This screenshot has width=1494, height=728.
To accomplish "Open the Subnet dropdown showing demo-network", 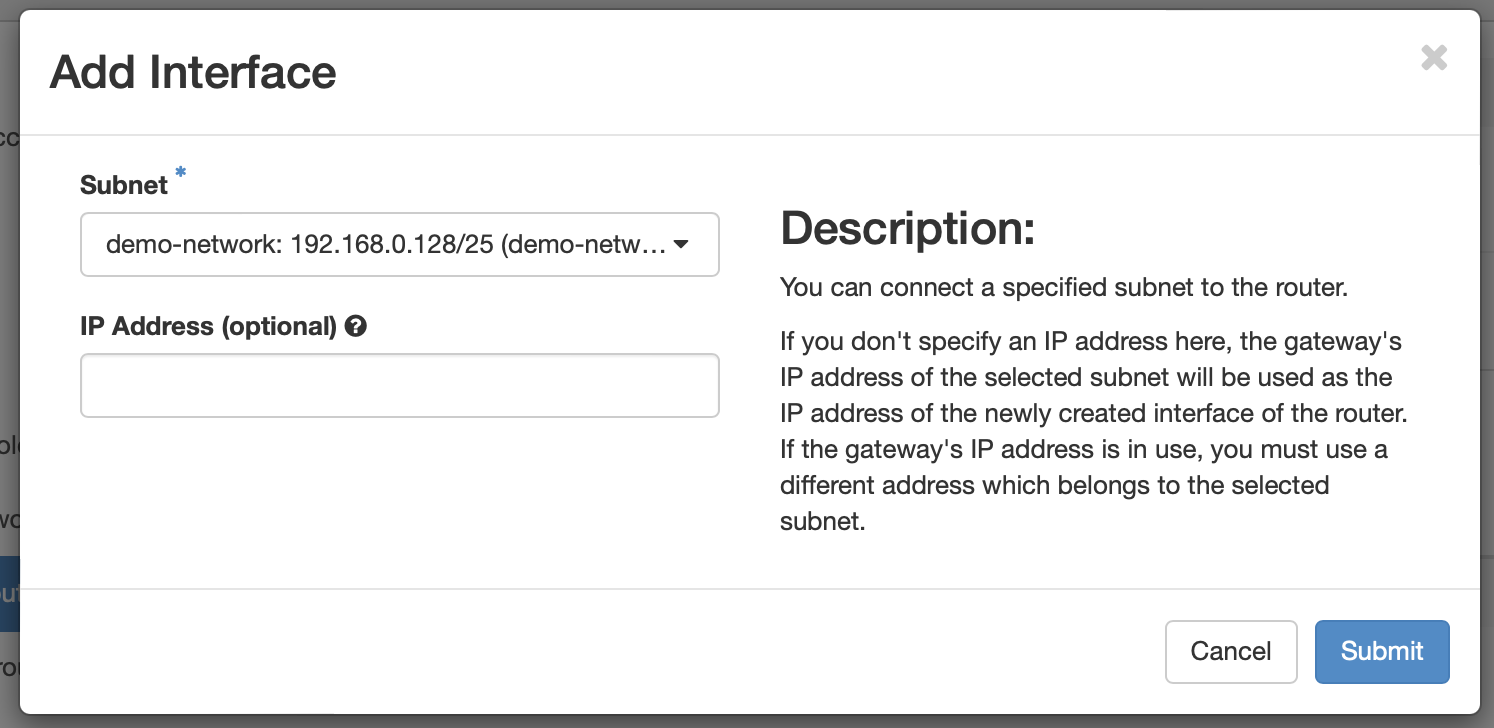I will click(399, 244).
